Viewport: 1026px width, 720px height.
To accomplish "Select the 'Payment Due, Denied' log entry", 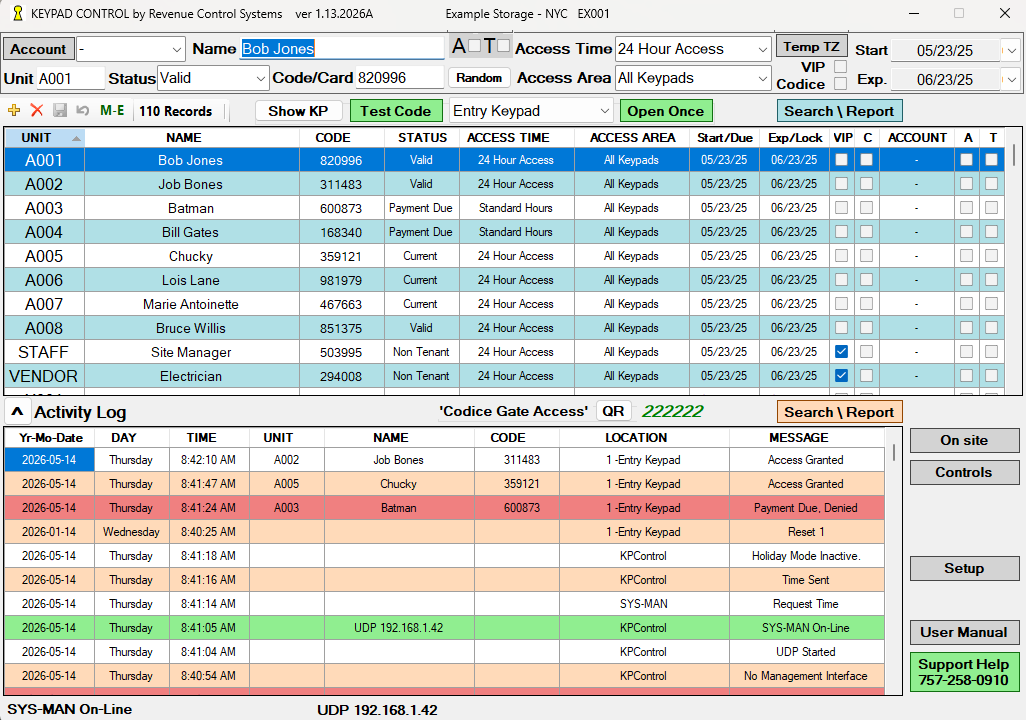I will click(x=444, y=508).
